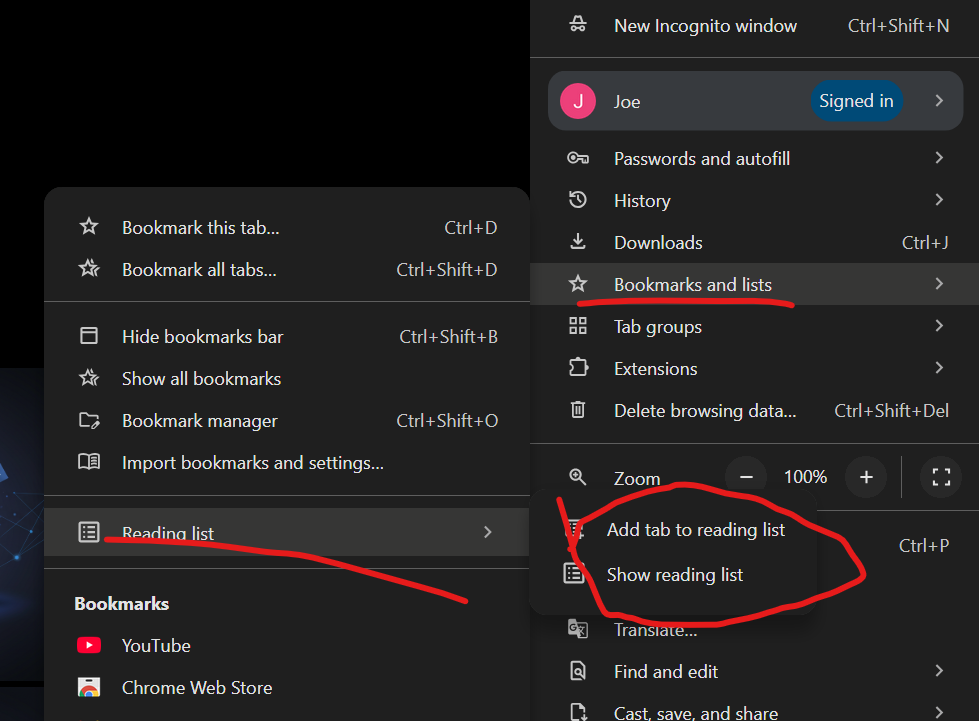Click the Signed in button

point(856,101)
